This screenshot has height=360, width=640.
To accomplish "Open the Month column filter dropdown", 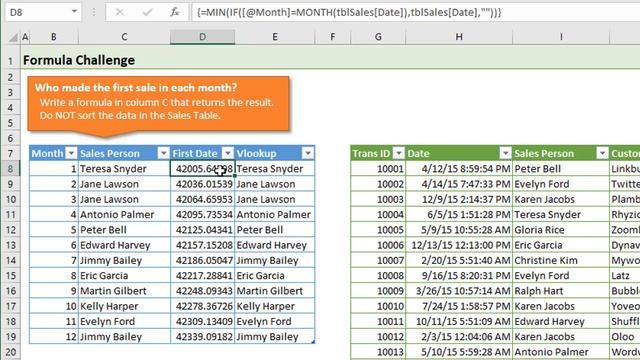I will (71, 153).
